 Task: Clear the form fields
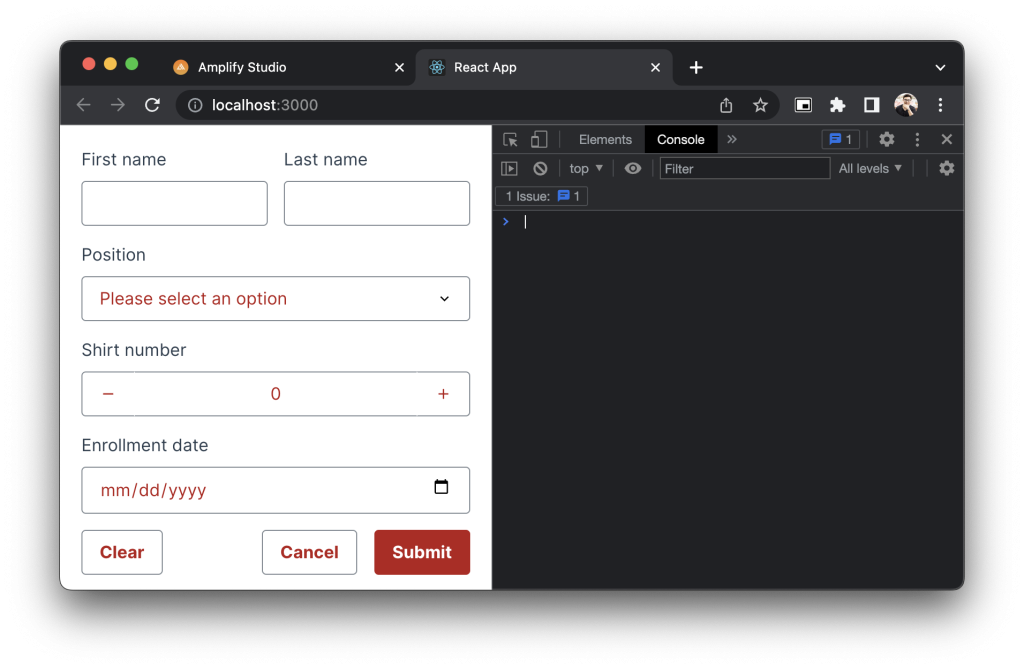(121, 552)
